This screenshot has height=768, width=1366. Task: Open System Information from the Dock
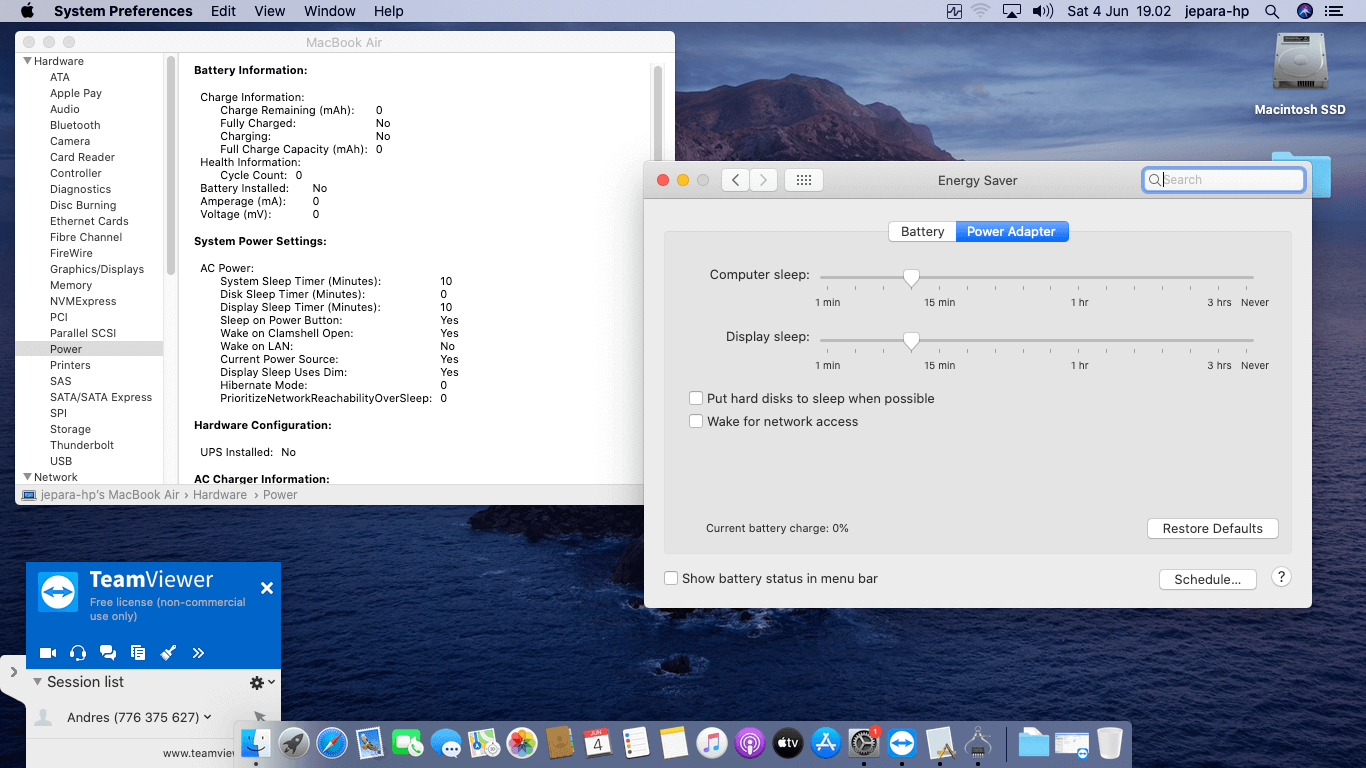click(977, 743)
